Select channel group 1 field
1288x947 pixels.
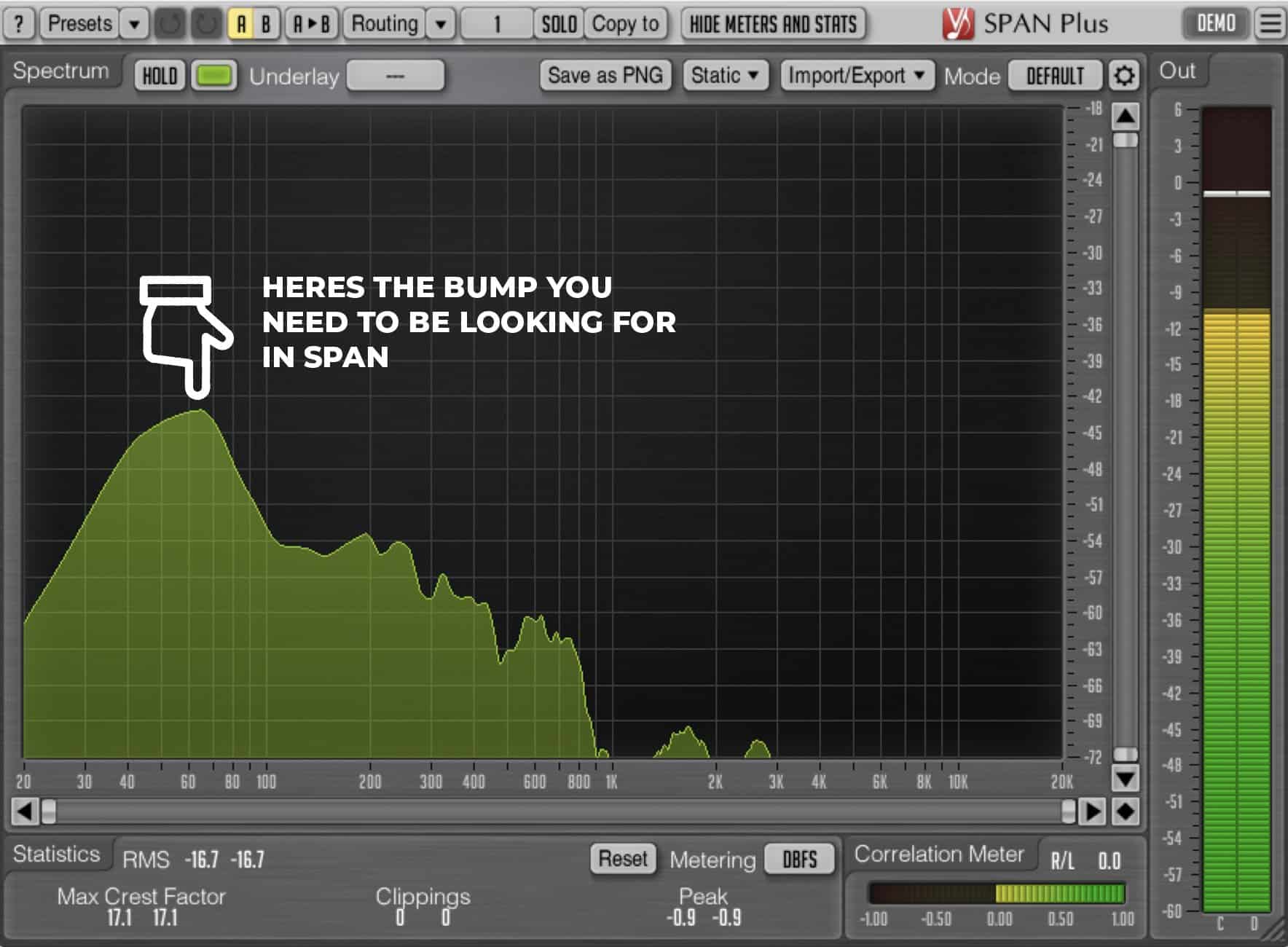(497, 24)
